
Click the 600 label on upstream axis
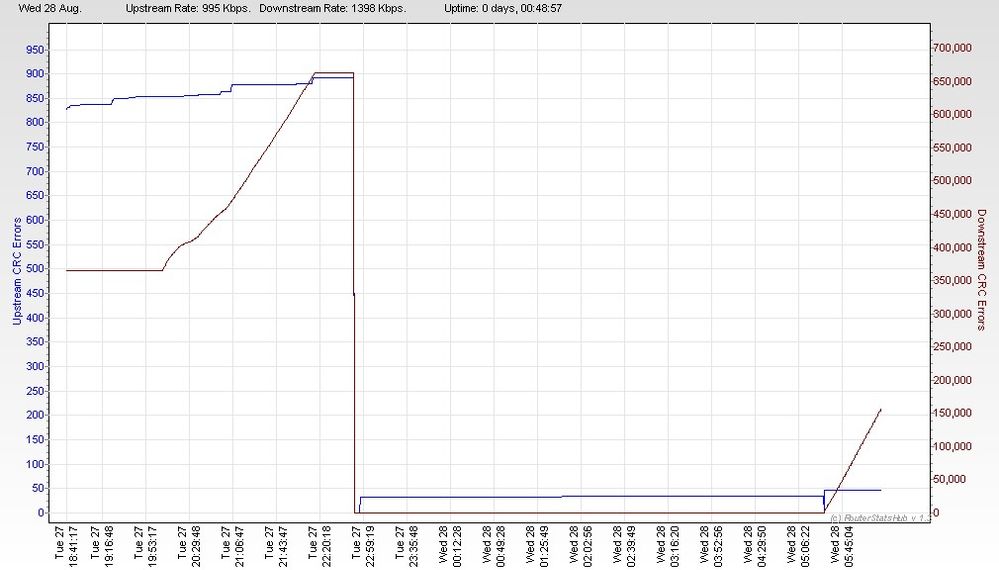[x=35, y=220]
